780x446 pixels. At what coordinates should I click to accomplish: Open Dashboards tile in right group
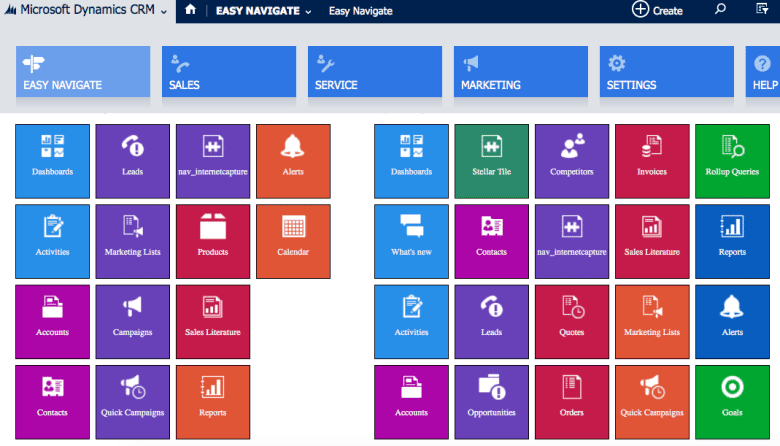(x=411, y=161)
